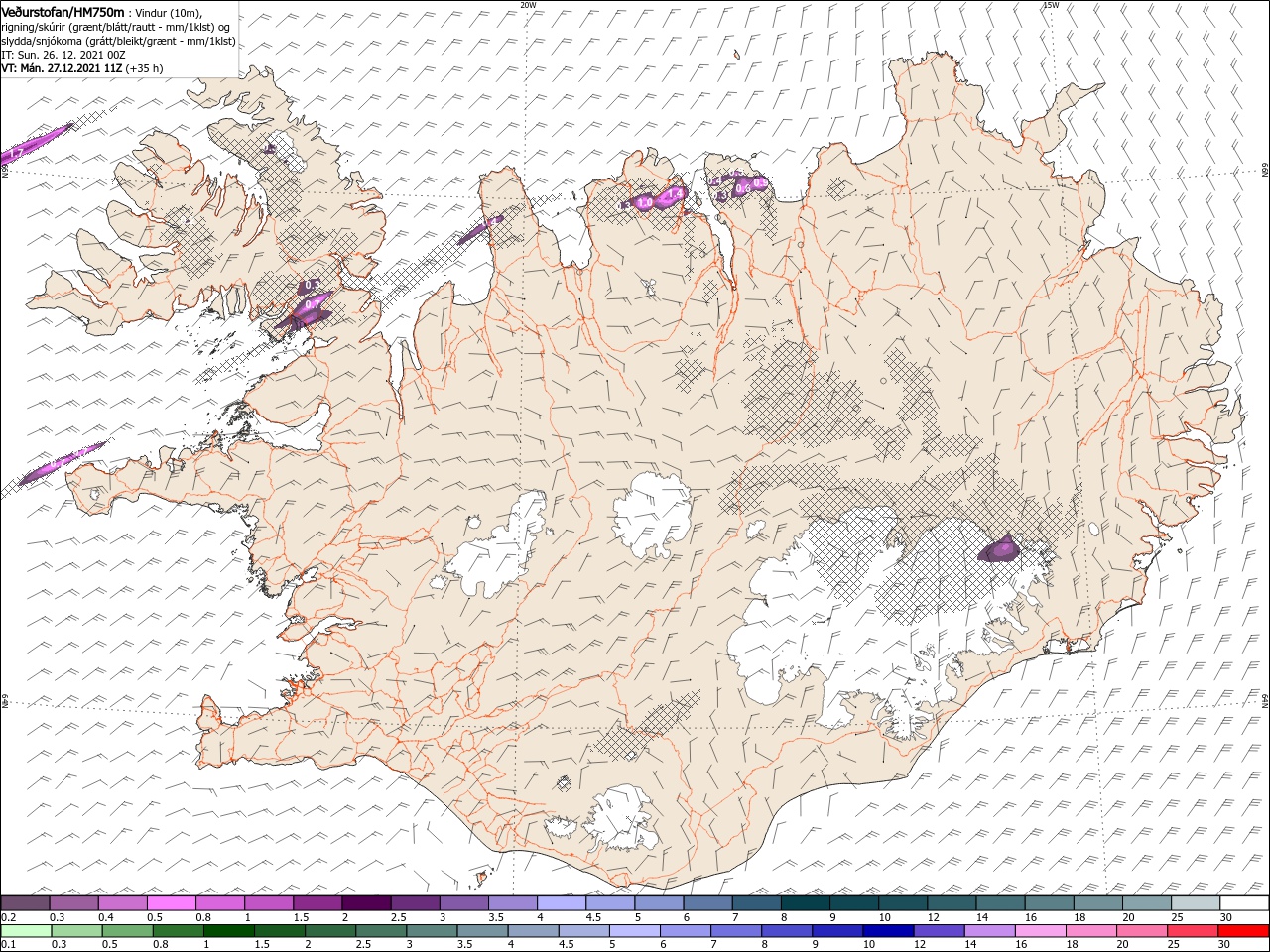Pick the upper-row slate blue swatch at 6
Image resolution: width=1270 pixels, height=952 pixels.
pos(706,902)
